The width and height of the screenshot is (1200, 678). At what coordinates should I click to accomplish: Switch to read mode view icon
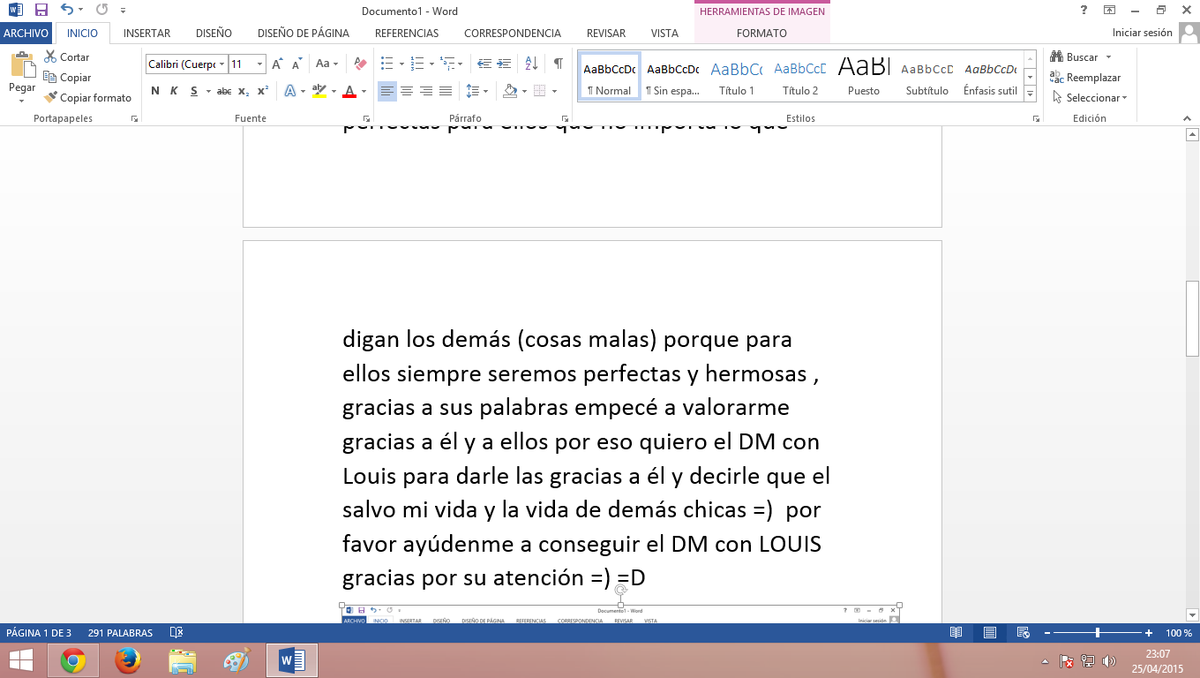[956, 633]
